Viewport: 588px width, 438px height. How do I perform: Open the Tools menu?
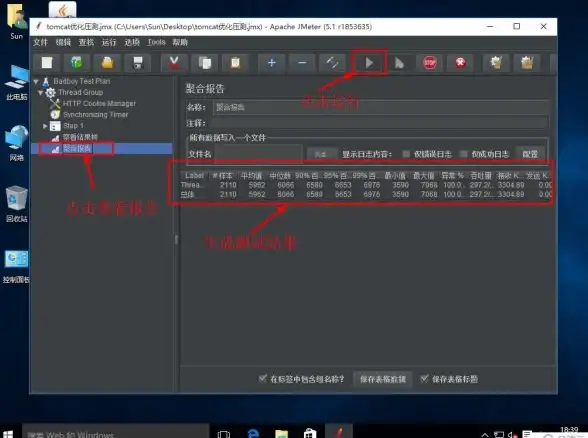click(x=156, y=42)
